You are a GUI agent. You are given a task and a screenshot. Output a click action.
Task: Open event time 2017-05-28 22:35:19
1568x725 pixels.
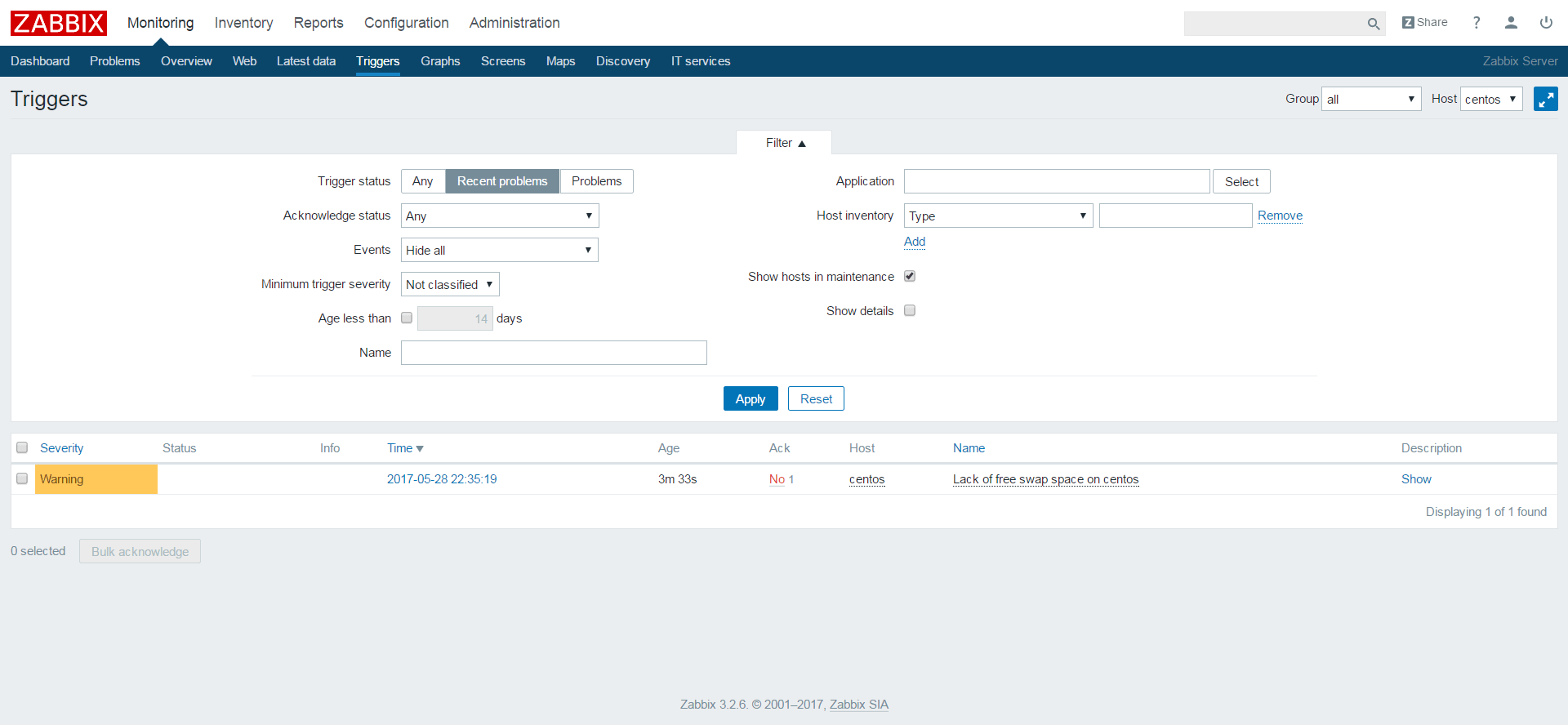[x=442, y=479]
